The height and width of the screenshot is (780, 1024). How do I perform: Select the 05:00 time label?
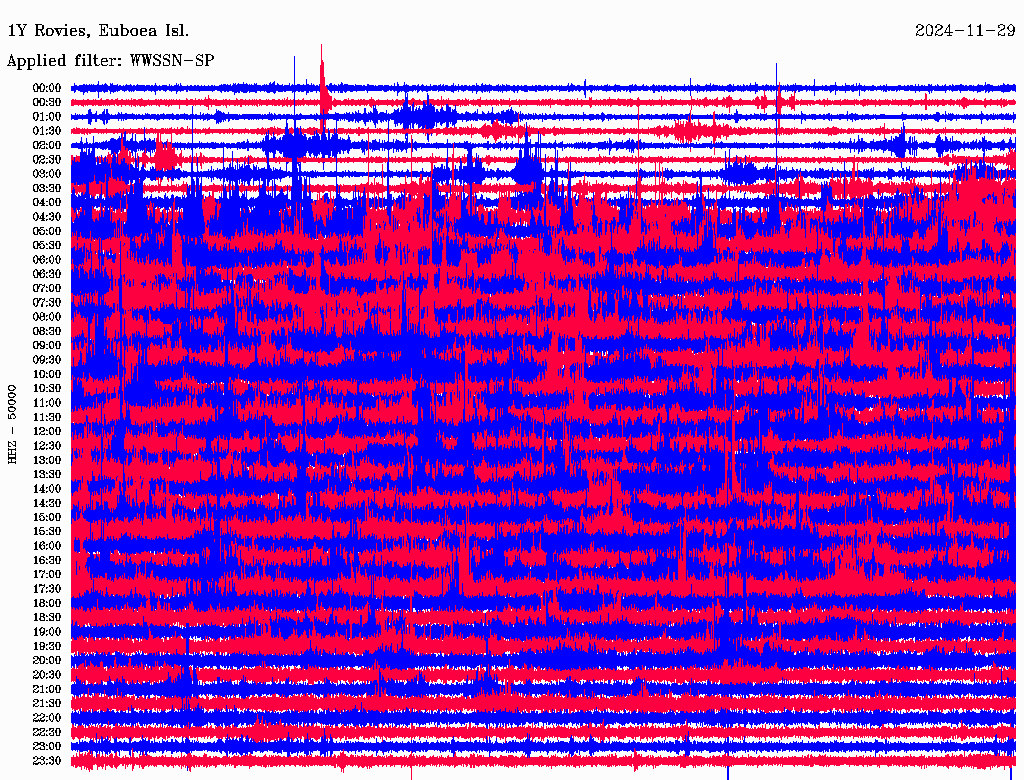point(46,231)
